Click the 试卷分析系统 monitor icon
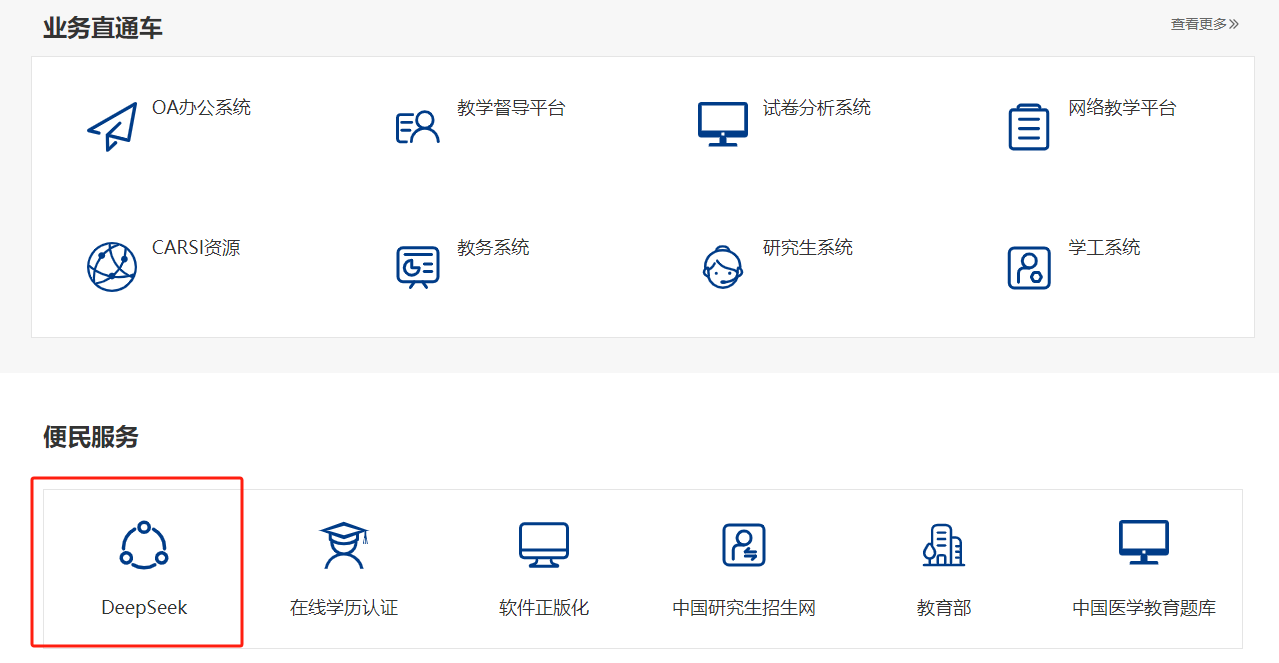Screen dimensions: 1279x663 (723, 125)
